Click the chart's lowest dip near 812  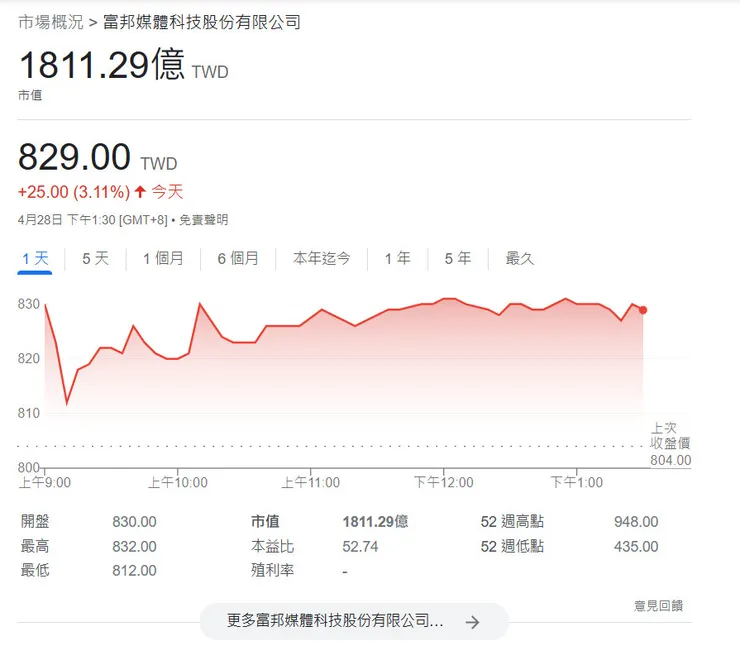click(67, 403)
